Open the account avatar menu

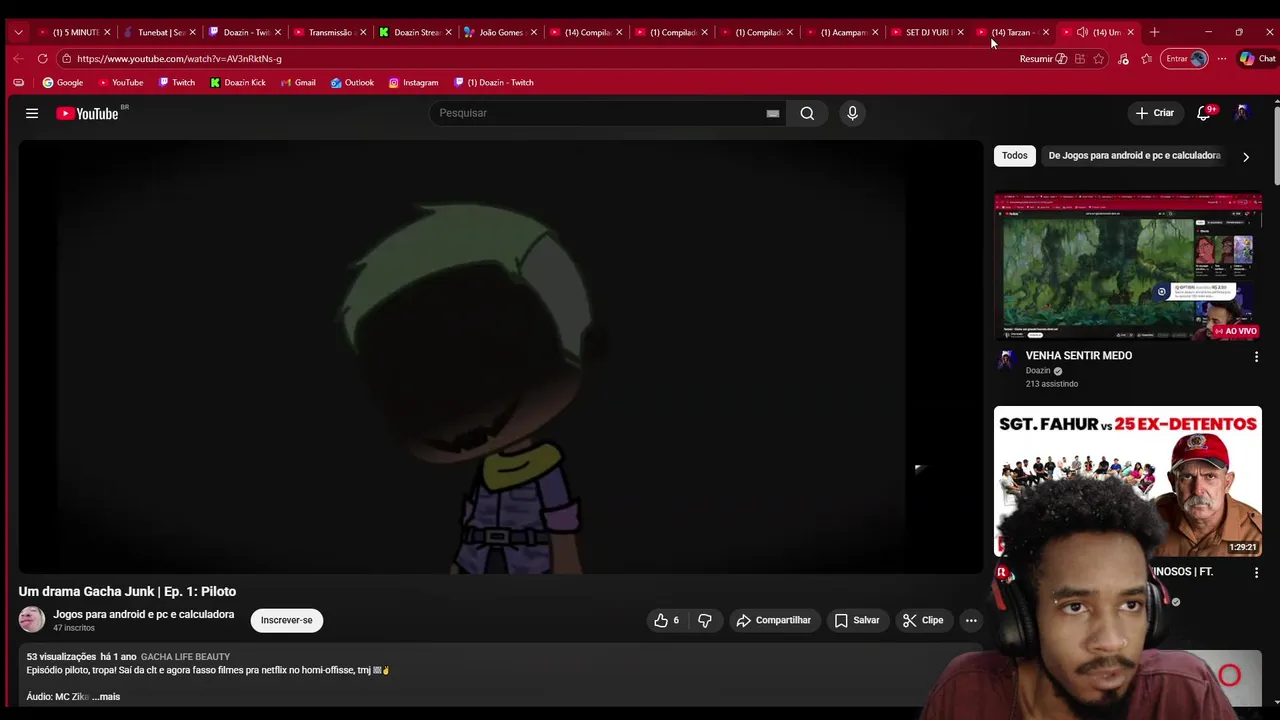[x=1242, y=113]
